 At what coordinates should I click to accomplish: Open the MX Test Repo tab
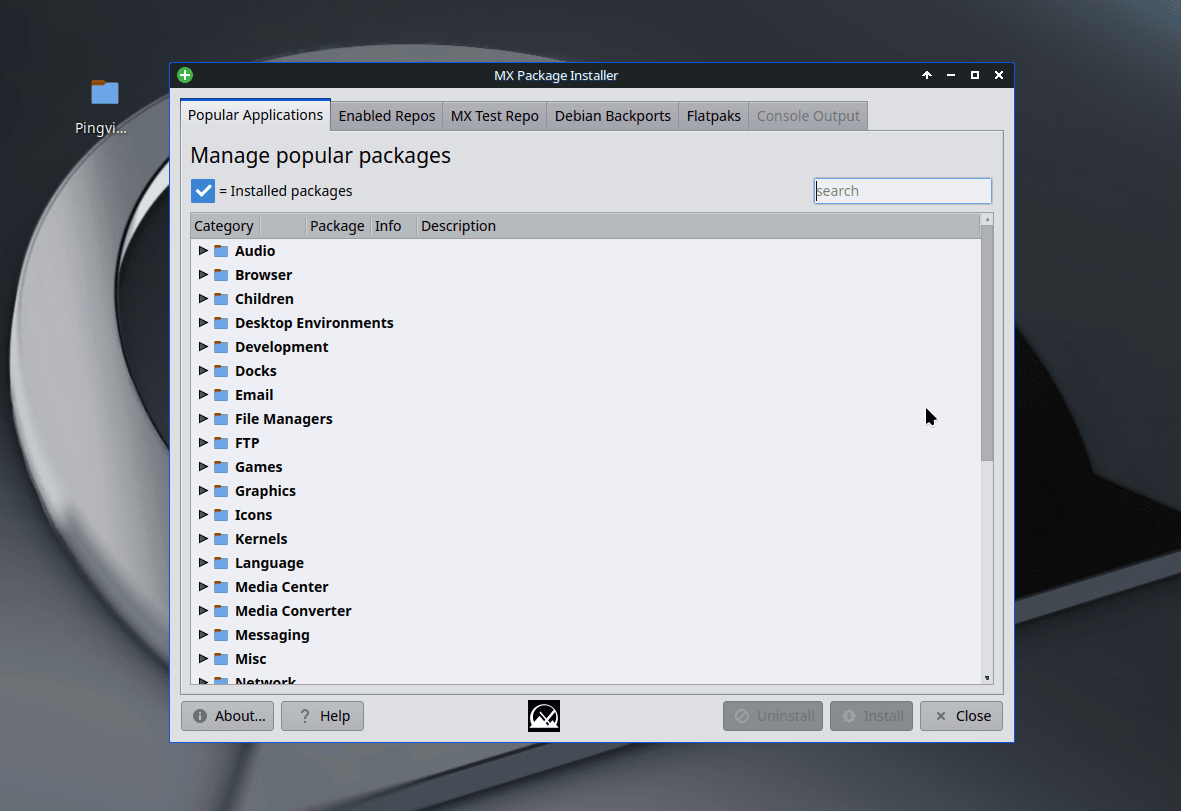pyautogui.click(x=495, y=116)
